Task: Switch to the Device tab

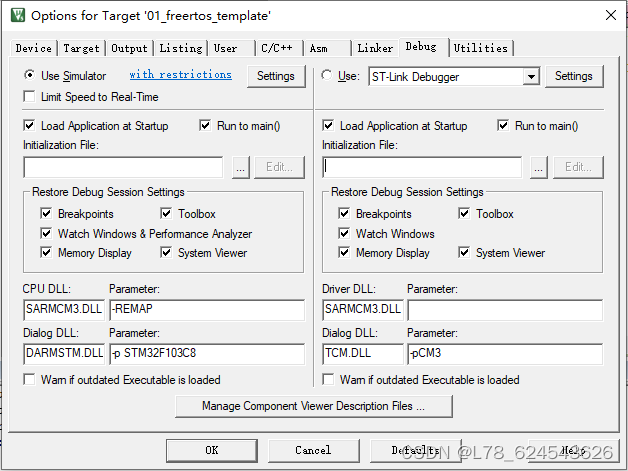Action: coord(34,48)
